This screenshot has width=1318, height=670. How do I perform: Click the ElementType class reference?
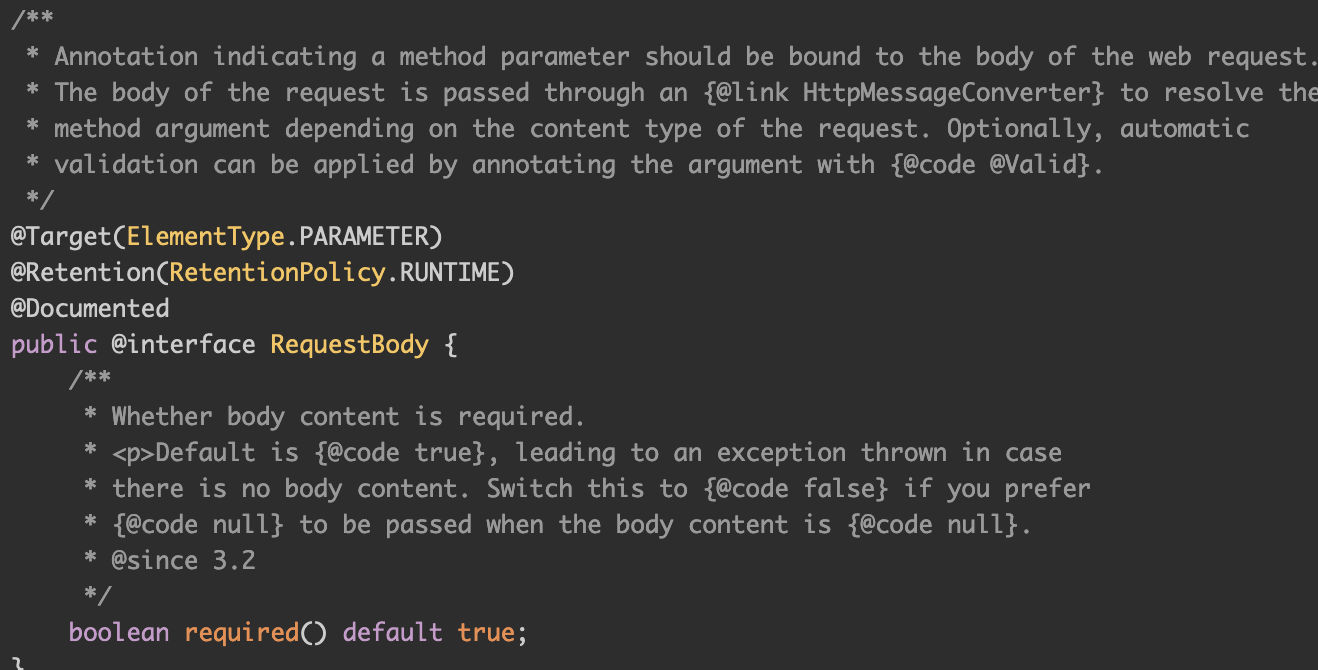pyautogui.click(x=205, y=237)
